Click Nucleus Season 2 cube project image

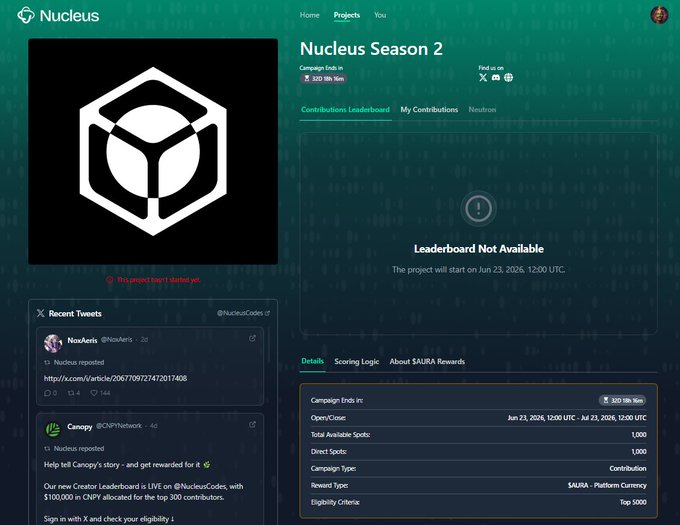coord(153,151)
